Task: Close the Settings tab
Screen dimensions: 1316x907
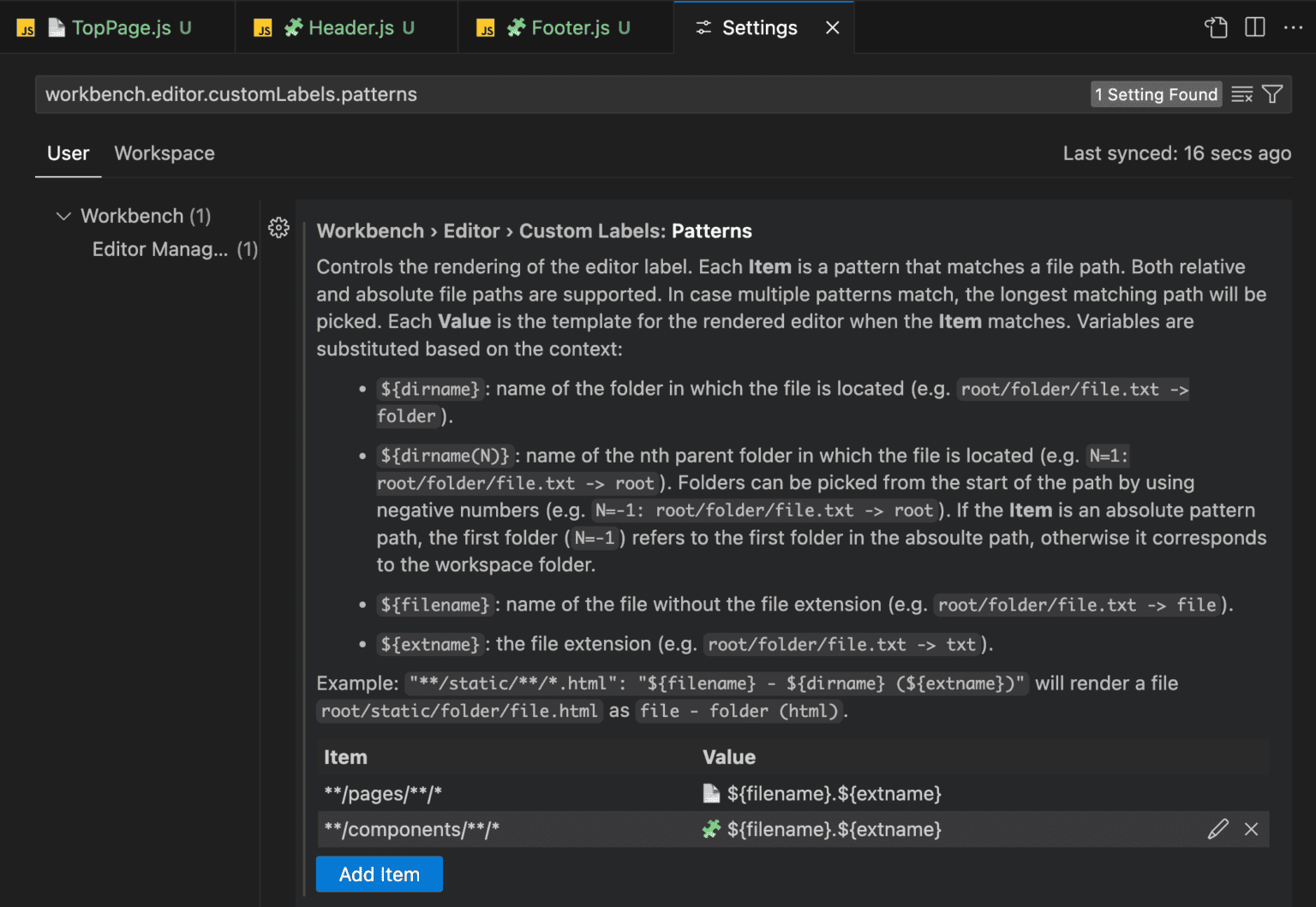Action: [832, 28]
